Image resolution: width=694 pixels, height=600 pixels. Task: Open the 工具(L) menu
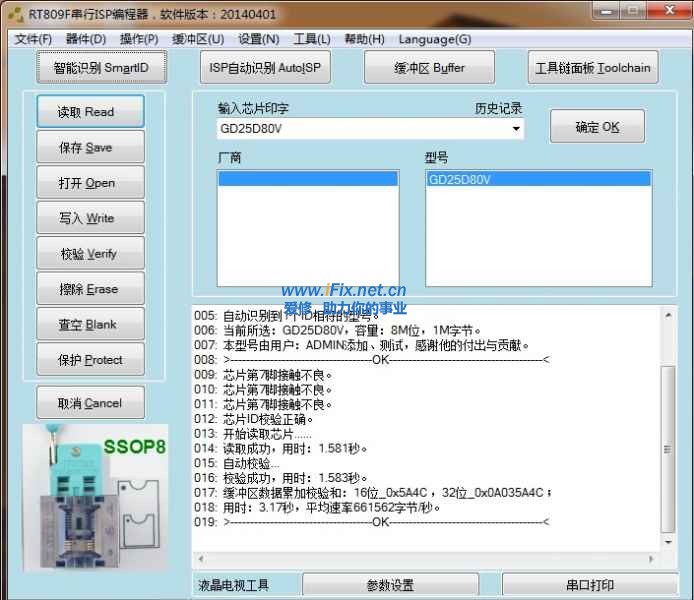[x=312, y=39]
